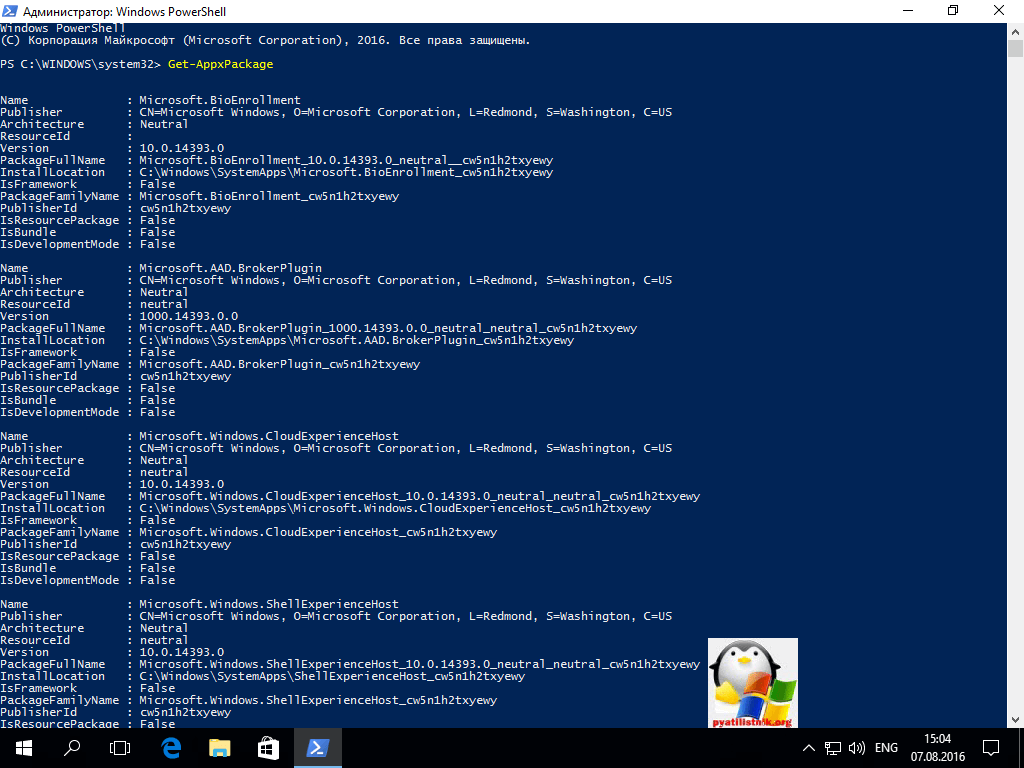This screenshot has height=768, width=1024.
Task: Open Windows Store from taskbar
Action: 268,748
